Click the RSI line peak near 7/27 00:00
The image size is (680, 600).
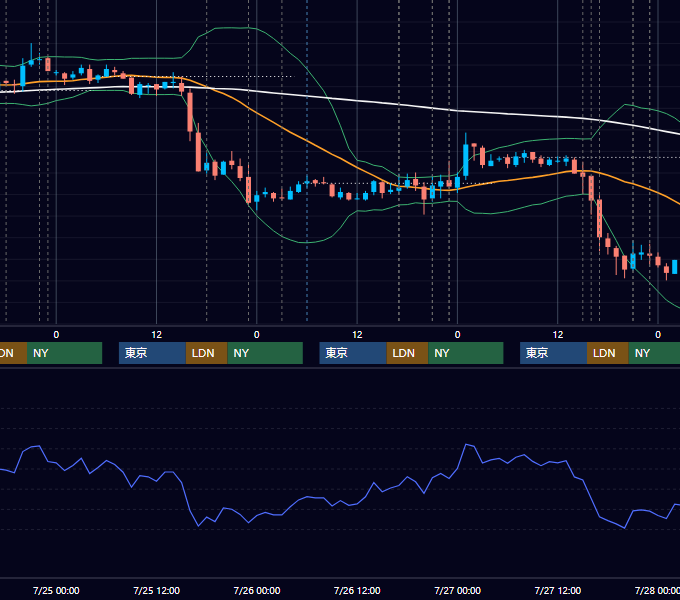(467, 445)
